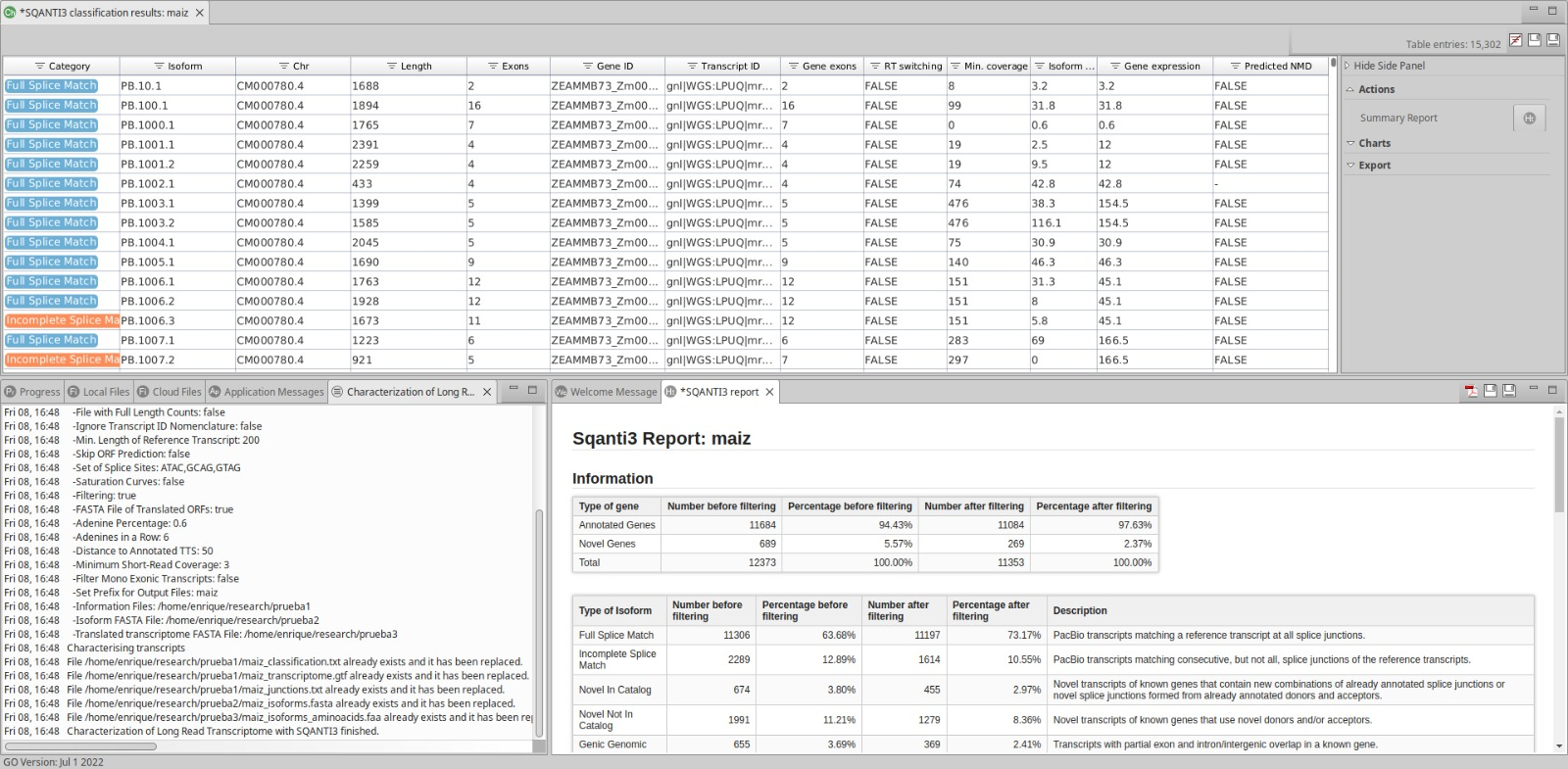
Task: Click the Category column filter icon
Action: point(40,66)
